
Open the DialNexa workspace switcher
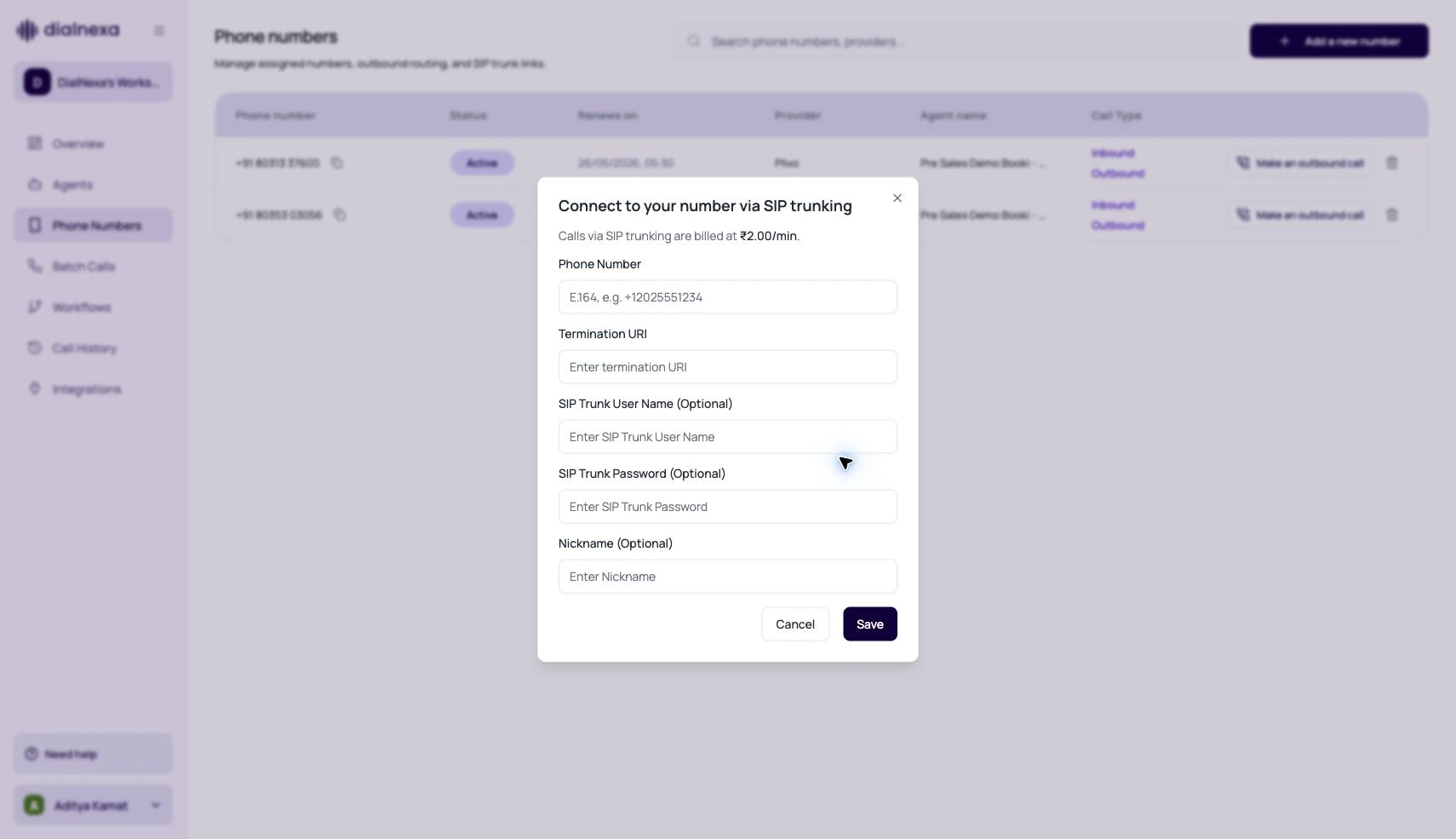click(94, 83)
